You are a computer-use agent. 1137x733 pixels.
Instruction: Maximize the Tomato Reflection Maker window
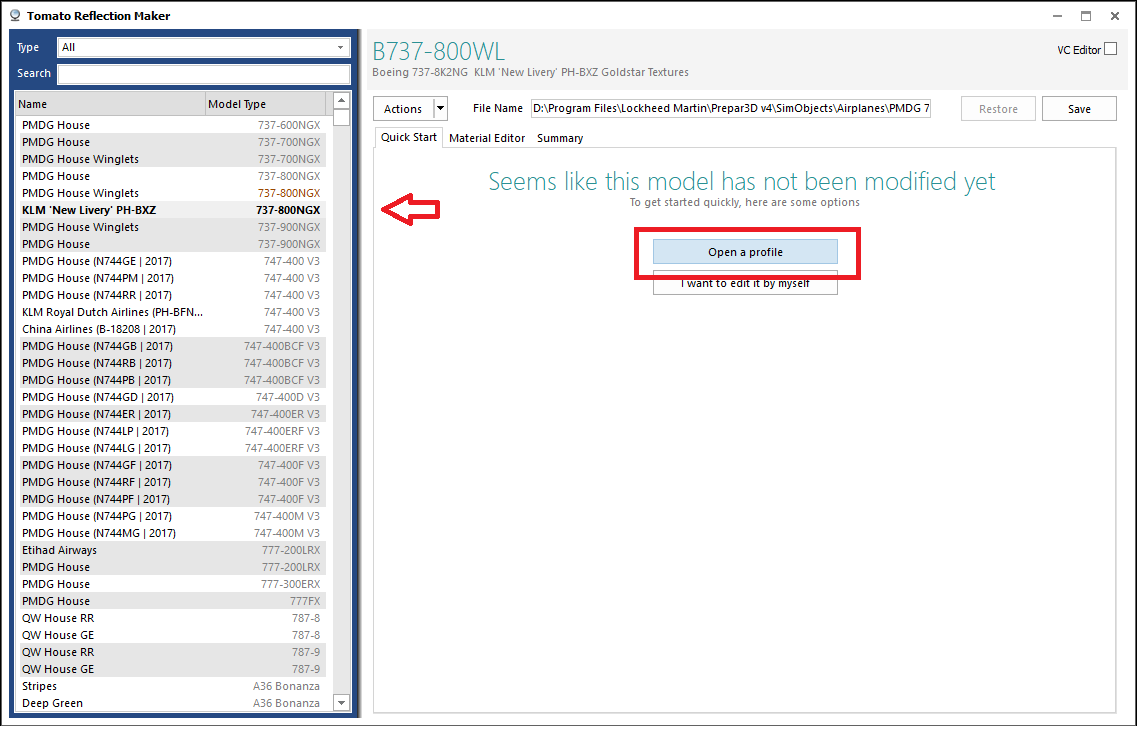point(1086,16)
